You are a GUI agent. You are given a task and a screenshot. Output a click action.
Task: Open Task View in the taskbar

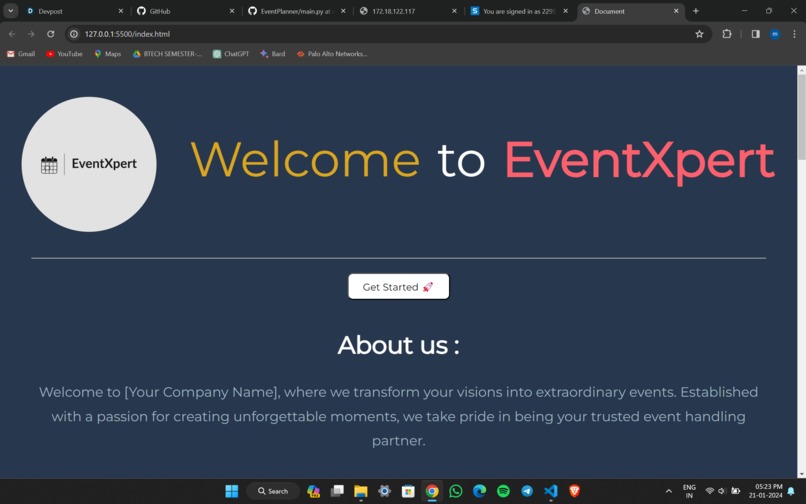[x=337, y=491]
